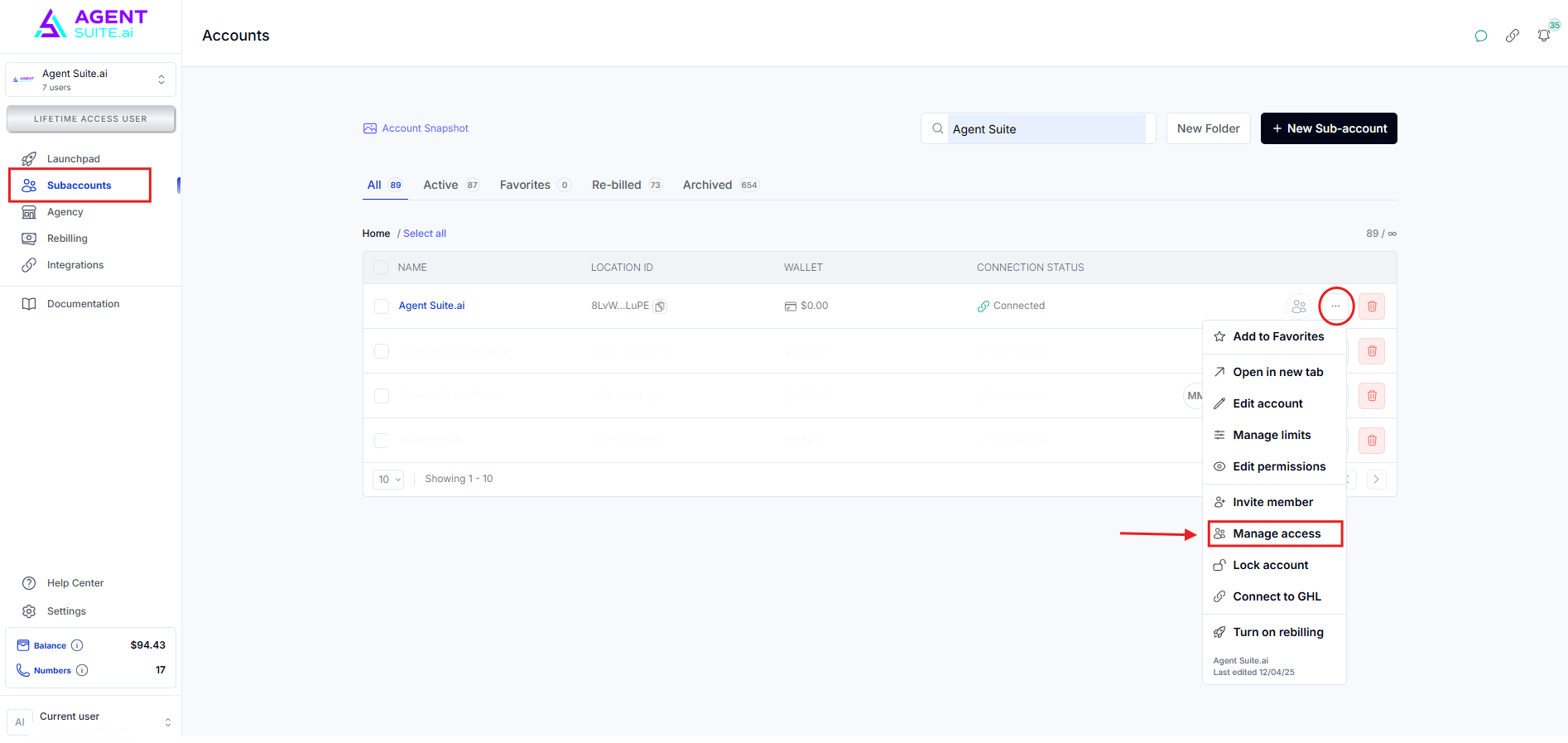Go to next page arrow in table footer
This screenshot has width=1568, height=743.
click(x=1376, y=479)
